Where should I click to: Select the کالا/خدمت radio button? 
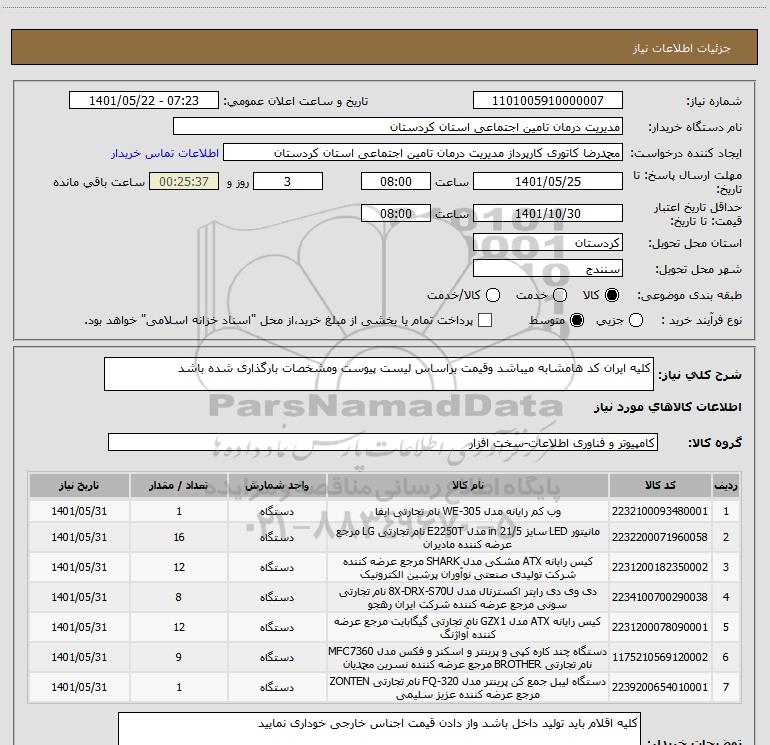tap(493, 295)
